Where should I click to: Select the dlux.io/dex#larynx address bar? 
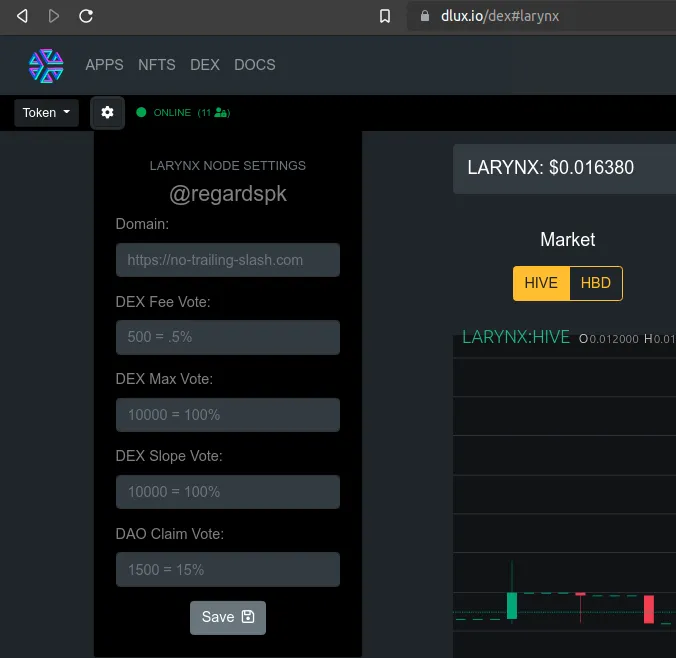541,16
